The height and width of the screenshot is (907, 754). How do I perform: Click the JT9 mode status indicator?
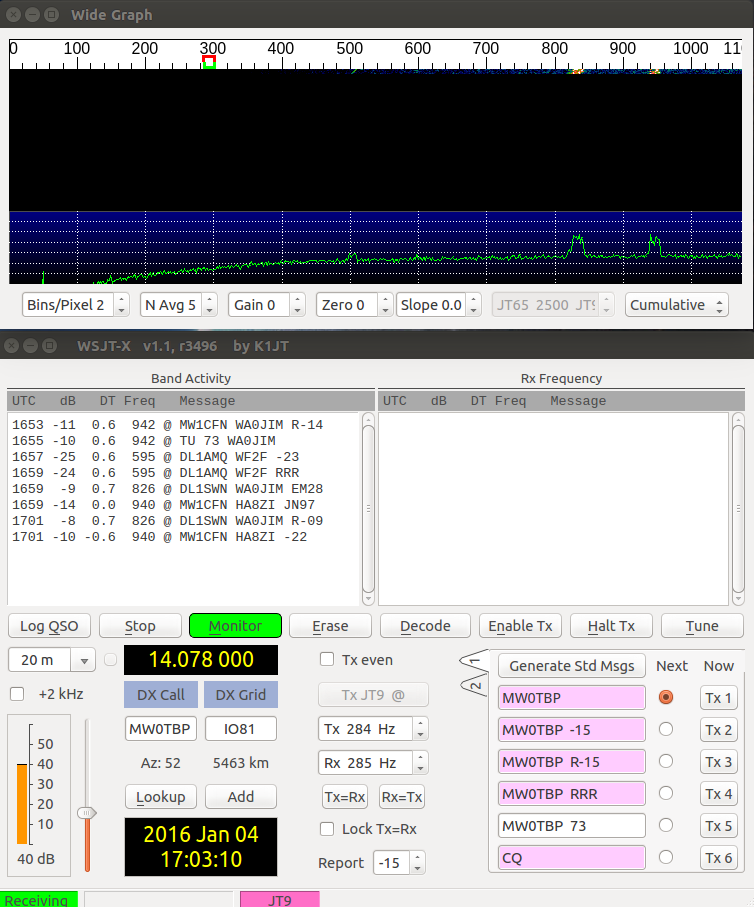[x=279, y=899]
